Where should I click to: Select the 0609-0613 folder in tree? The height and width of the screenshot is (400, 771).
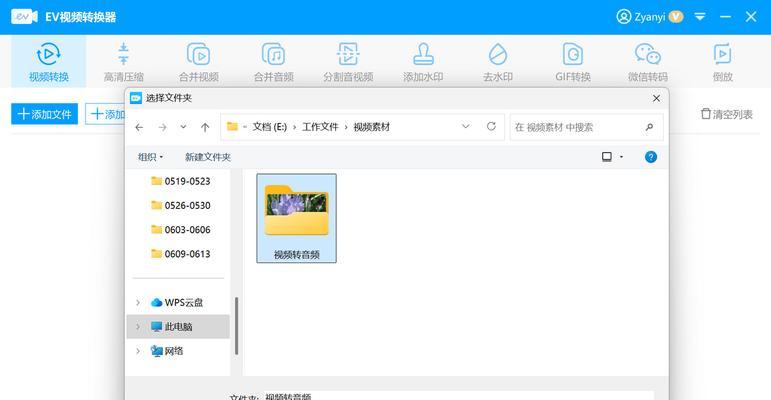point(181,254)
